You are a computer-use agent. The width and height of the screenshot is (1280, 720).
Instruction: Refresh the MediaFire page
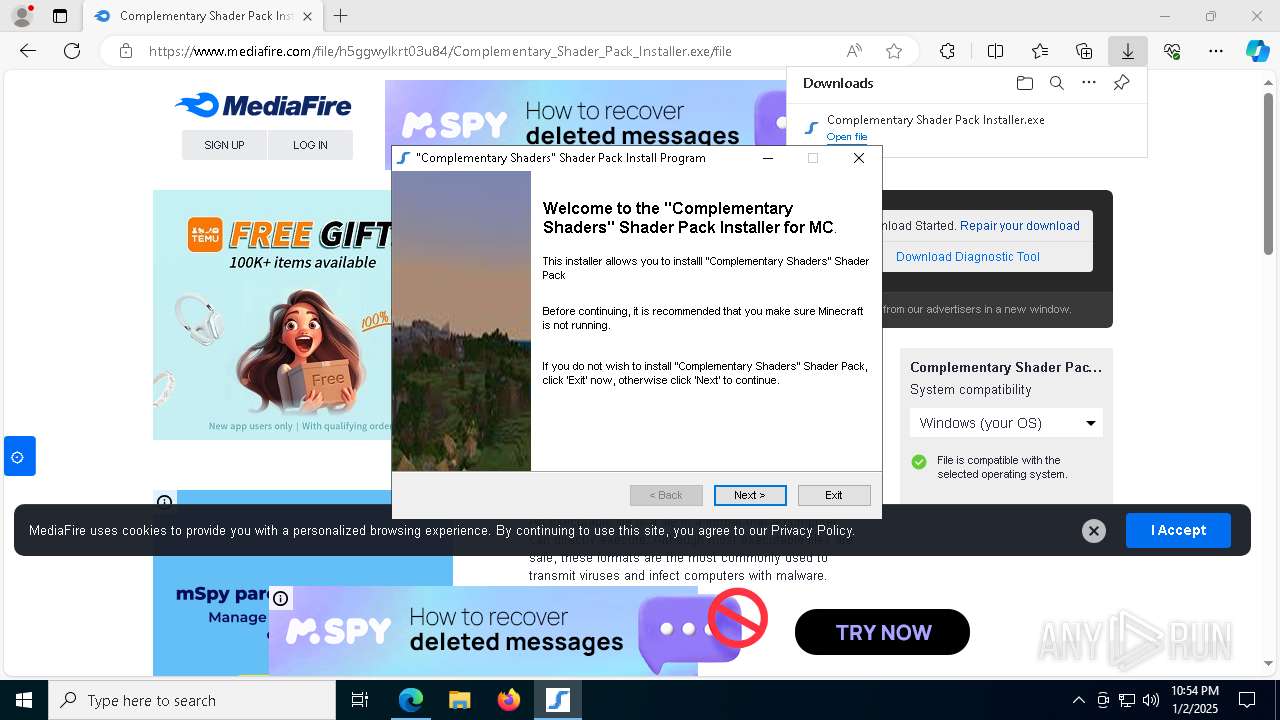tap(72, 51)
